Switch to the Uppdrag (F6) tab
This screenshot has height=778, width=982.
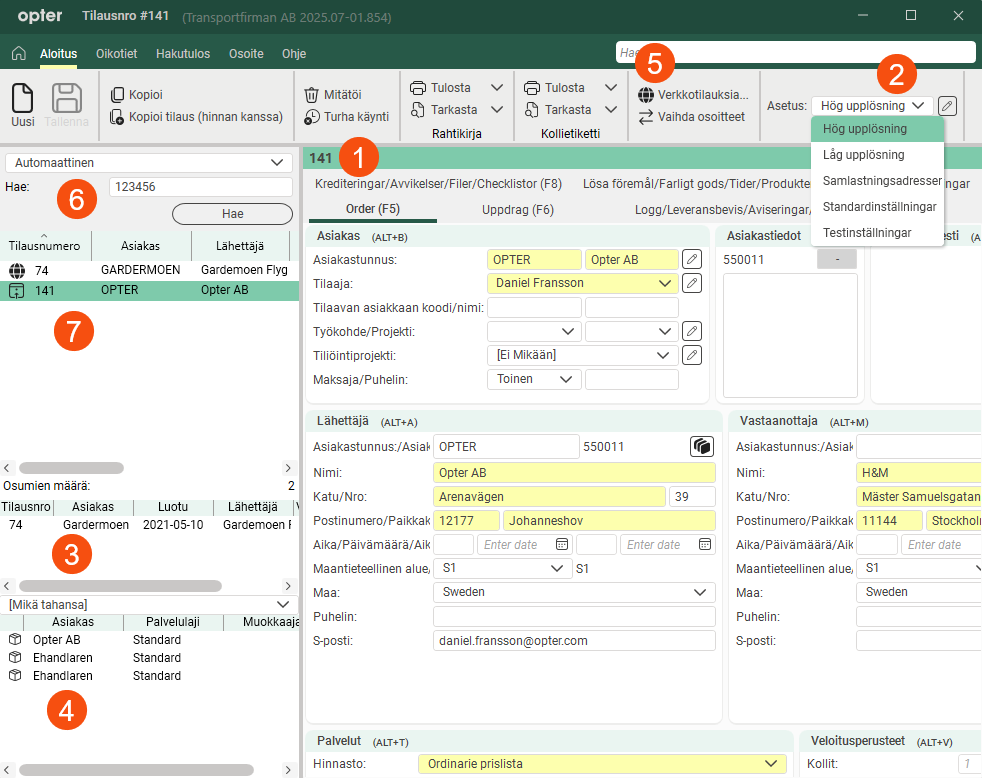click(518, 210)
